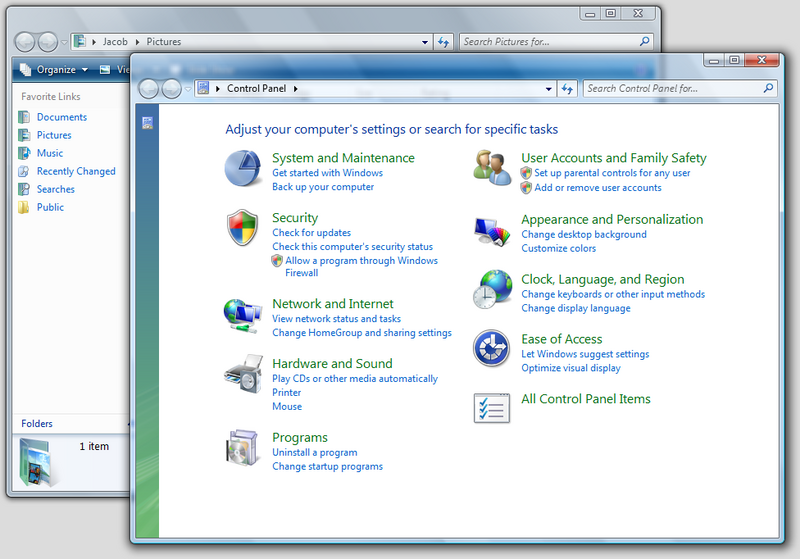The height and width of the screenshot is (559, 800).
Task: Click the Documents favorite link icon
Action: pyautogui.click(x=24, y=117)
